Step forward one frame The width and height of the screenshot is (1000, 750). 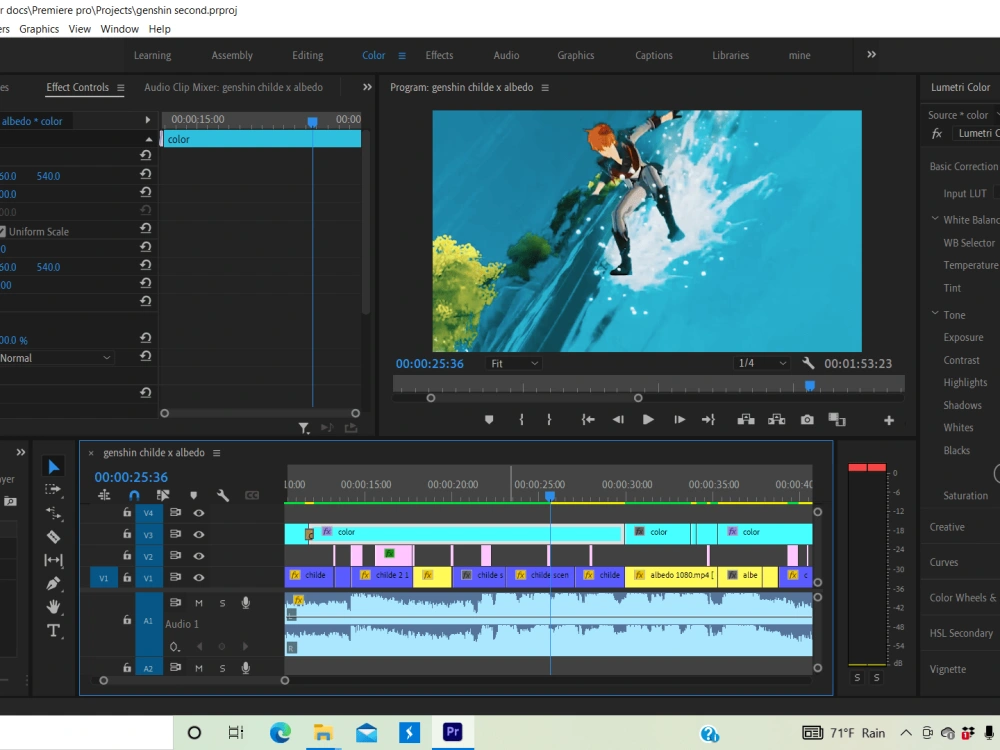[x=679, y=420]
